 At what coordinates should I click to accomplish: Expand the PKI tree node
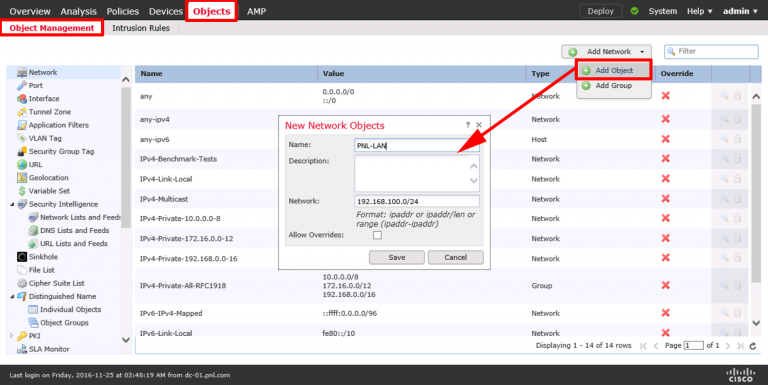12,336
